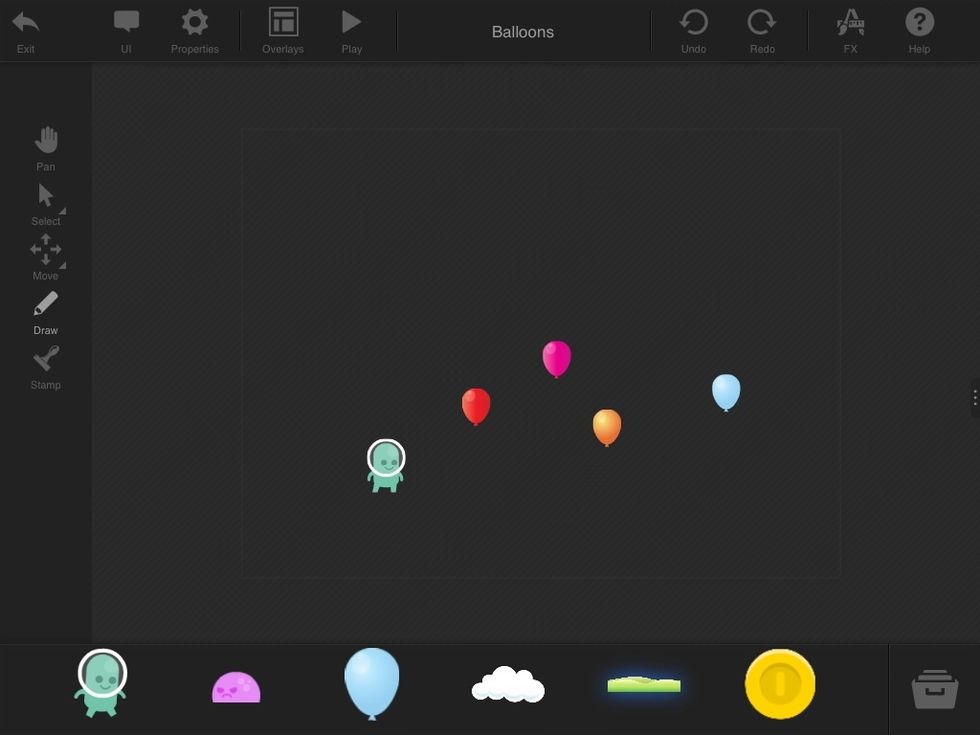The image size is (980, 735).
Task: Redo the last undone action
Action: 762,23
